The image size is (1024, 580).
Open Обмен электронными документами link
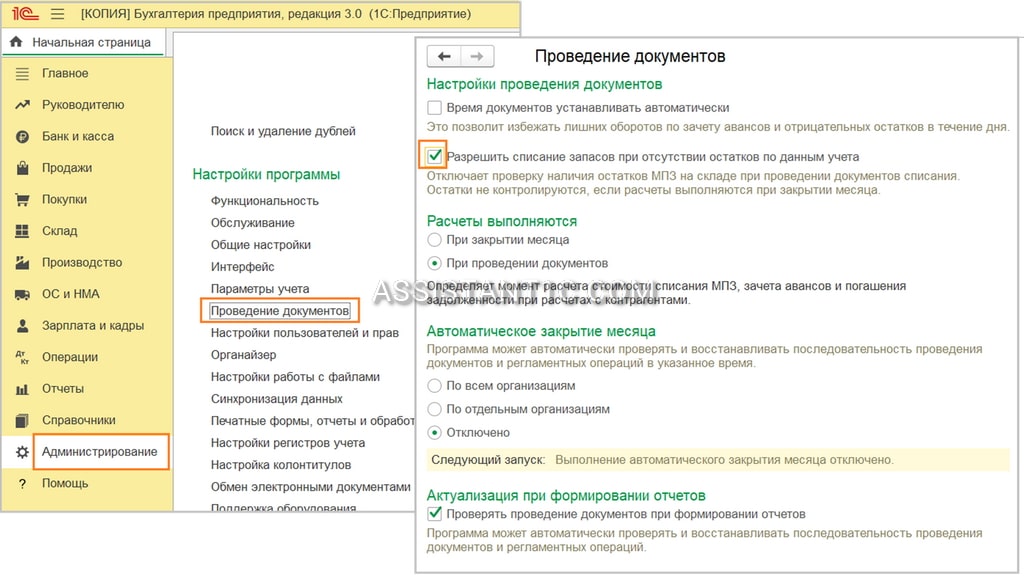tap(311, 487)
